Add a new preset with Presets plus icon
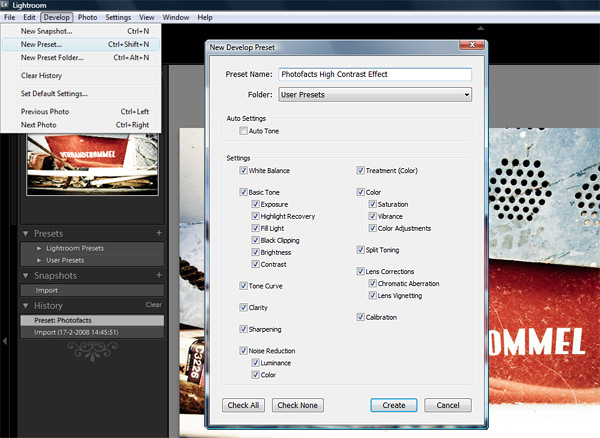 (x=159, y=233)
